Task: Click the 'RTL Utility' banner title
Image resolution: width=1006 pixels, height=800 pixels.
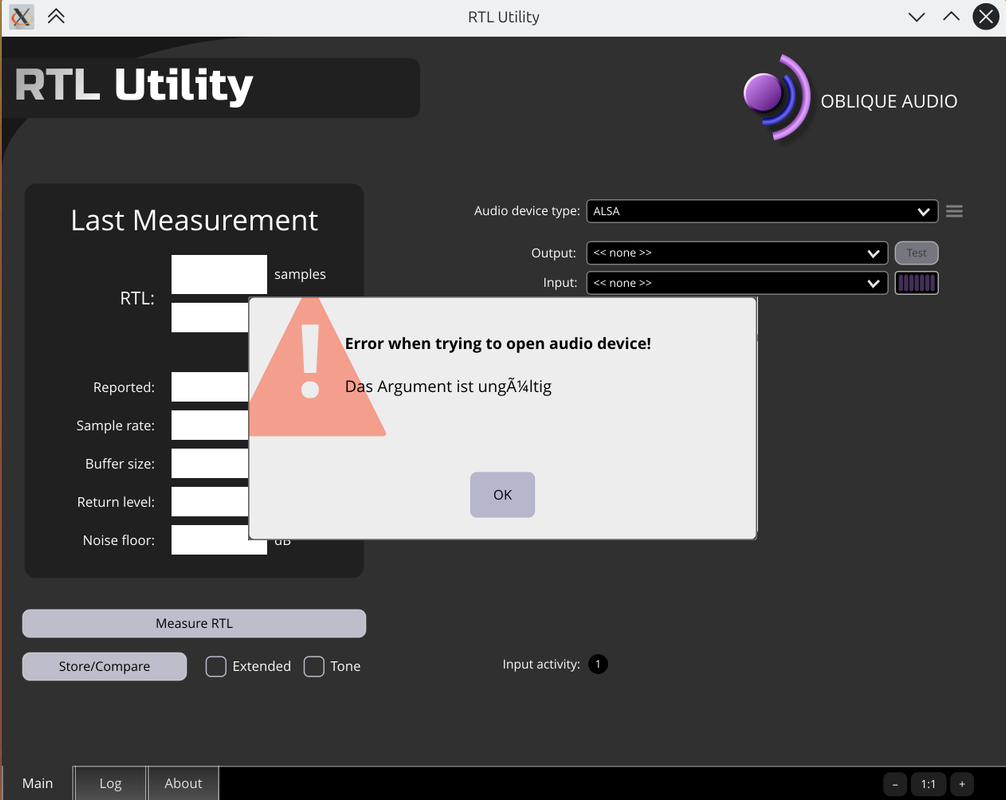Action: [134, 85]
